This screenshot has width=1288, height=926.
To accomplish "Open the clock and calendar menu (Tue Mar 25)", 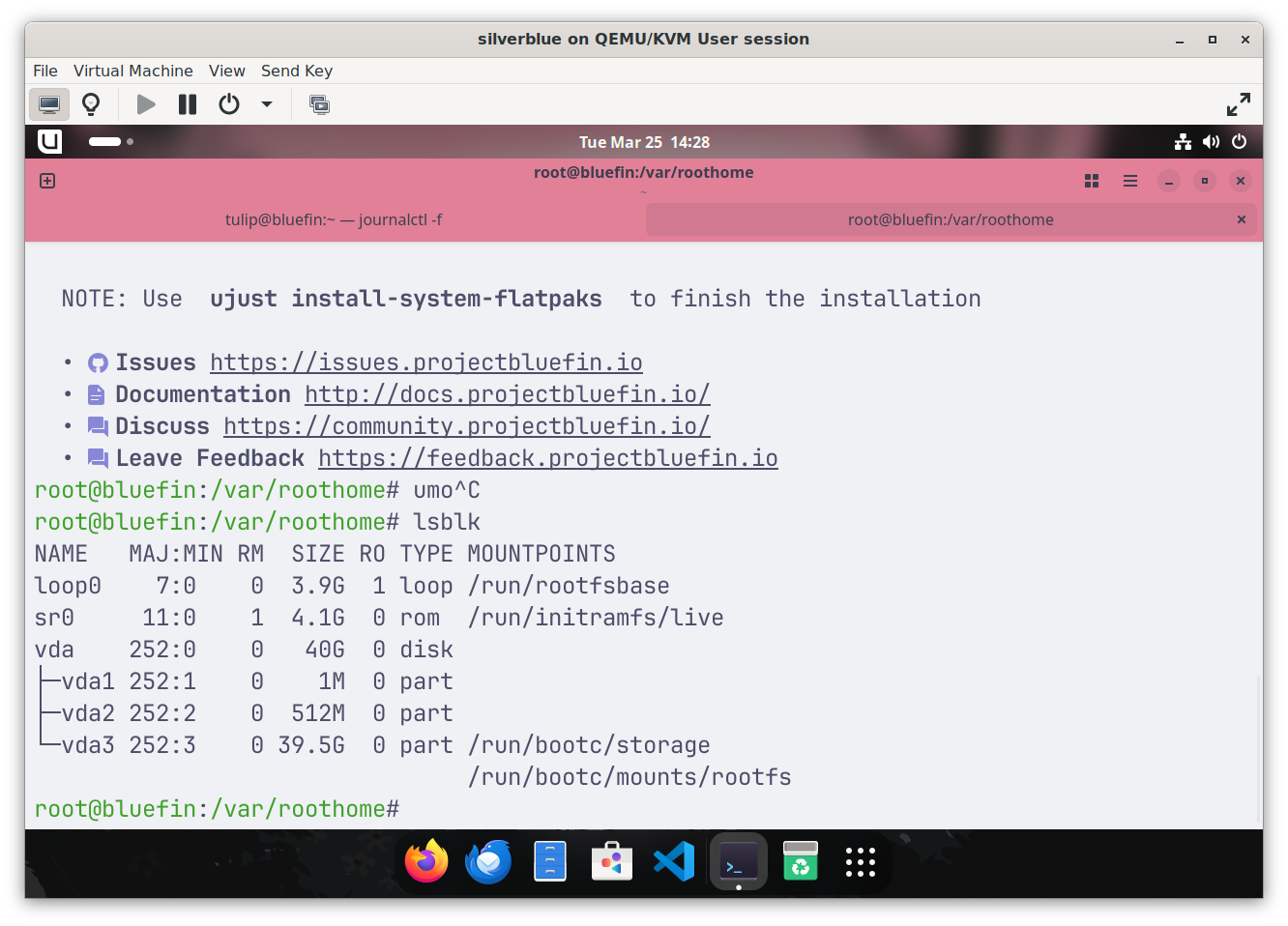I will point(644,142).
